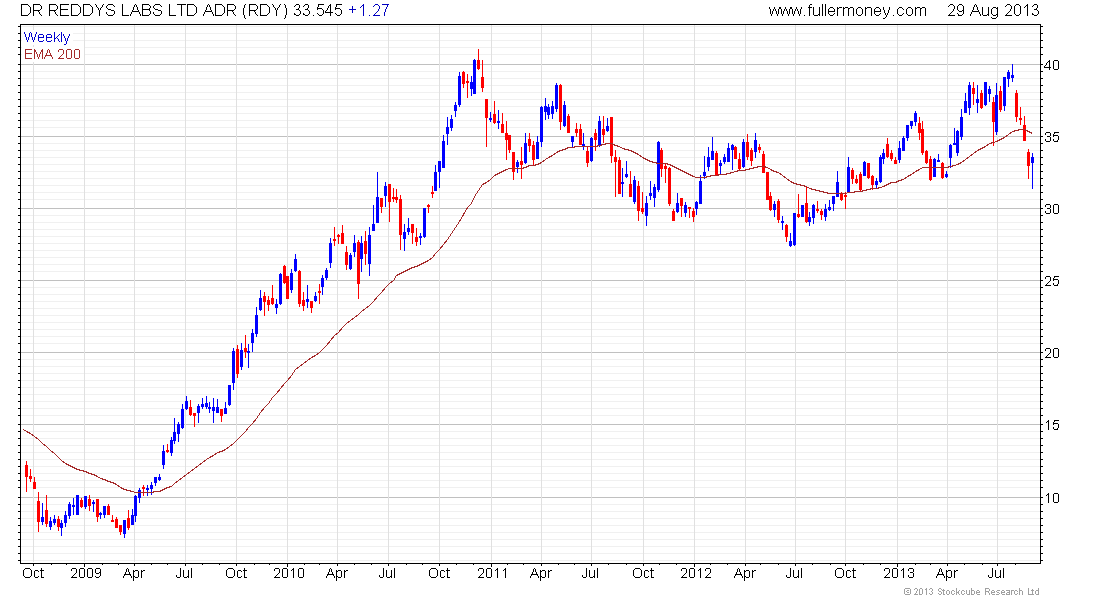Select the Weekly legend label
1100x600 pixels.
click(x=47, y=37)
